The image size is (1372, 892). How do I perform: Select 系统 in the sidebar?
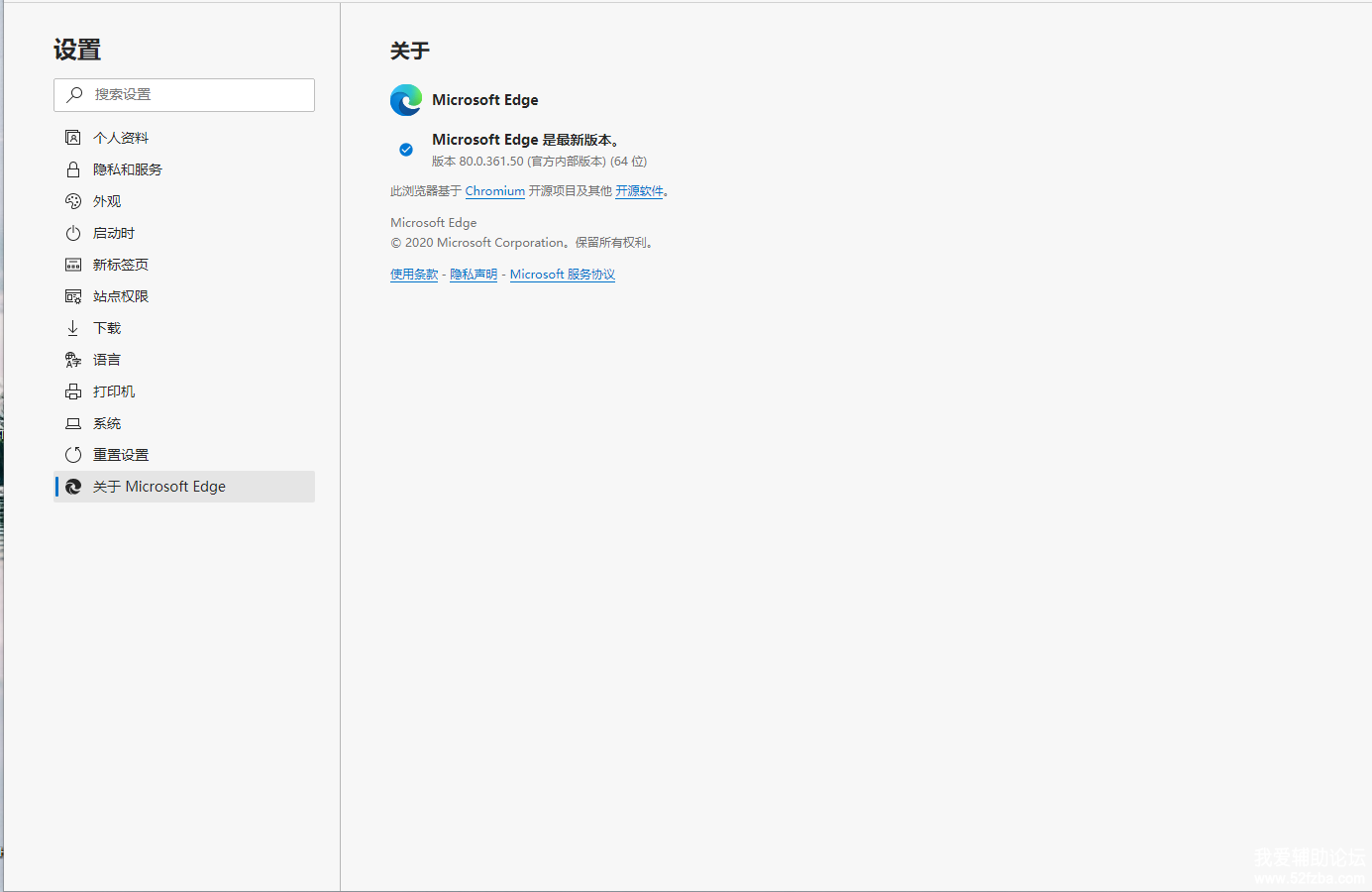184,423
